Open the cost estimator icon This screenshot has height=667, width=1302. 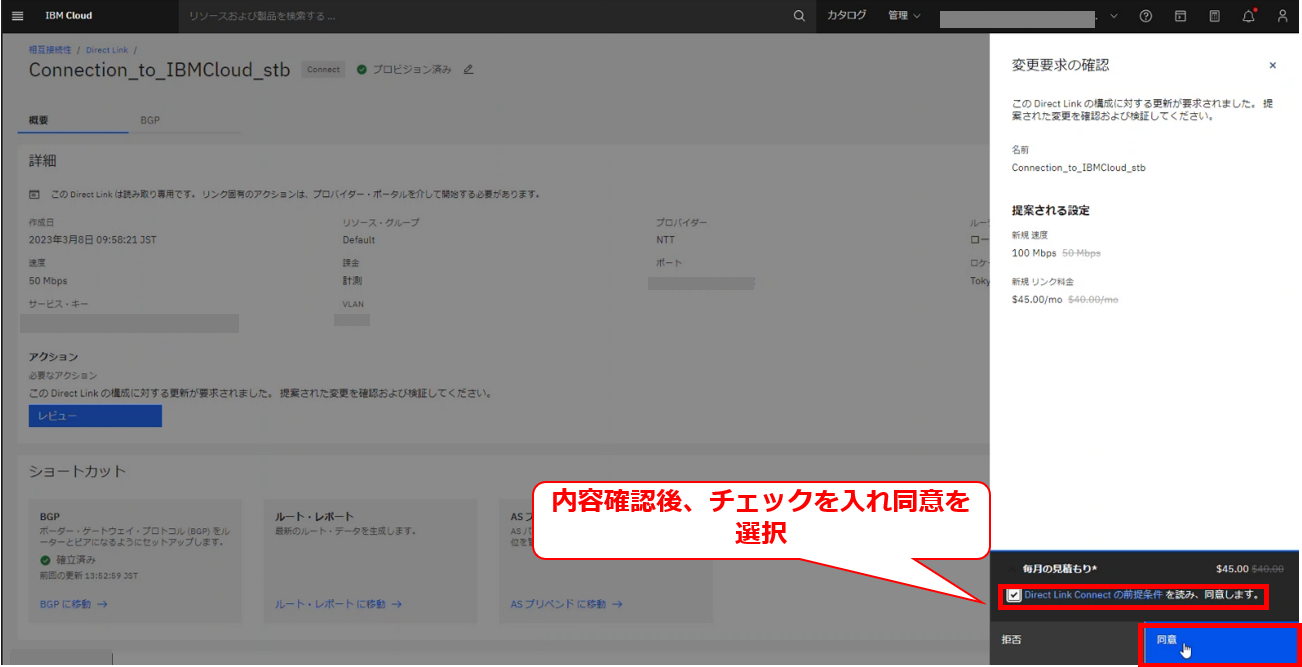pos(1214,16)
